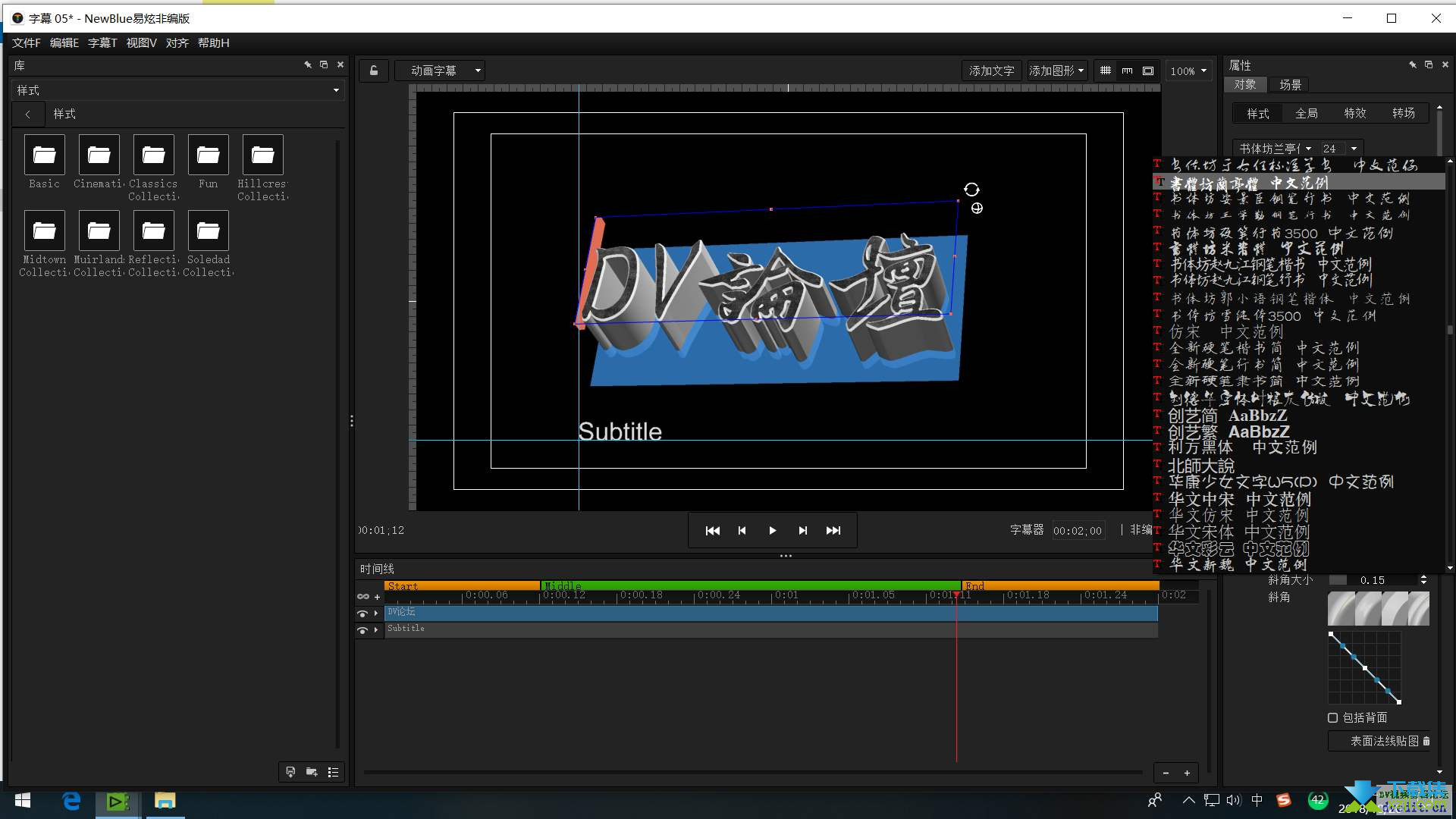Open the 对齐 menu
Screen dimensions: 1456x819
(177, 43)
